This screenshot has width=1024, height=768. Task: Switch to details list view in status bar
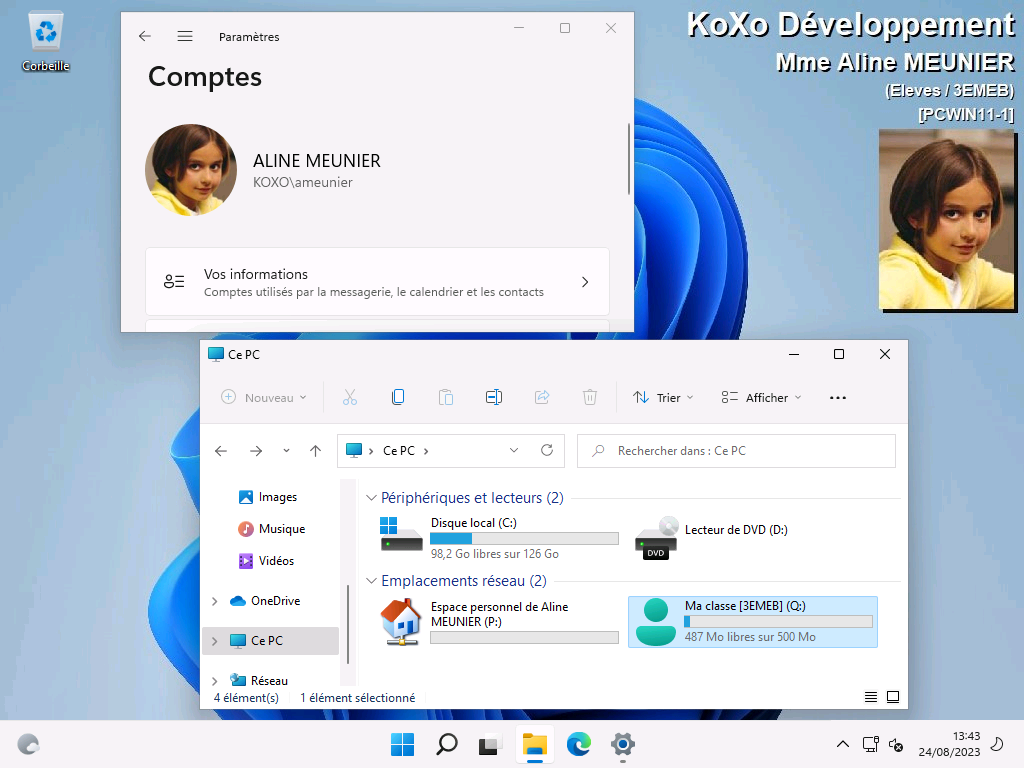[x=871, y=697]
